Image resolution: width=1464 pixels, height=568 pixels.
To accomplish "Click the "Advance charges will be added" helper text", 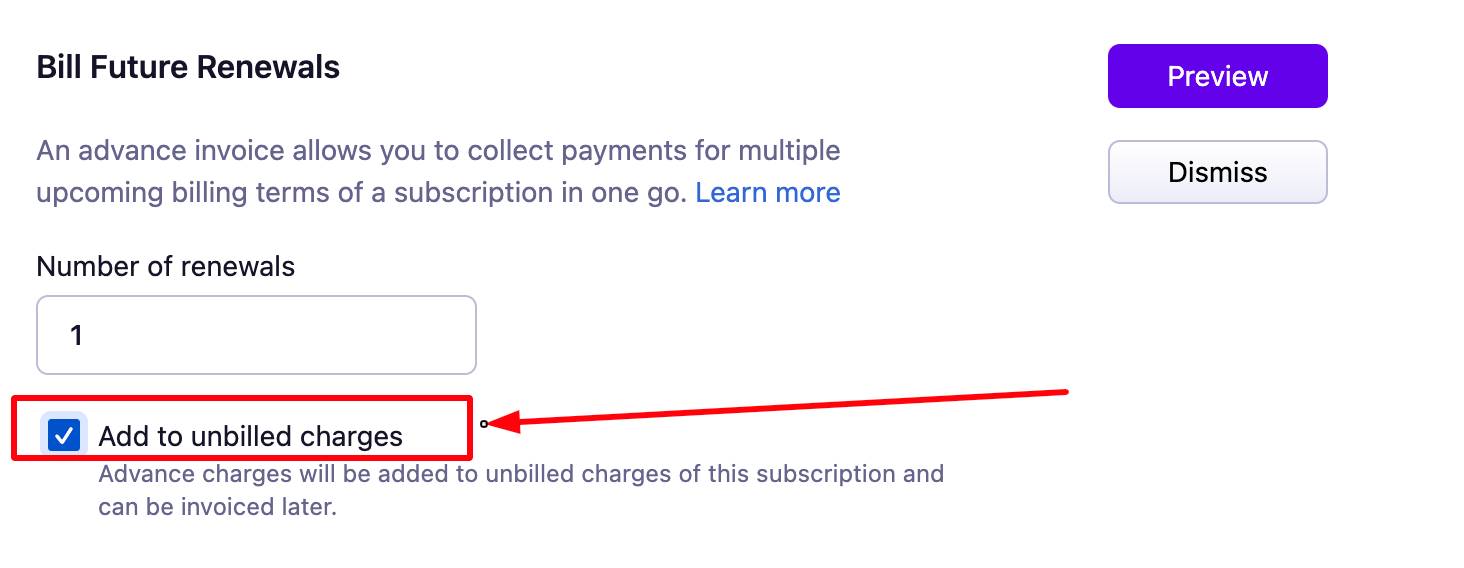I will [520, 473].
